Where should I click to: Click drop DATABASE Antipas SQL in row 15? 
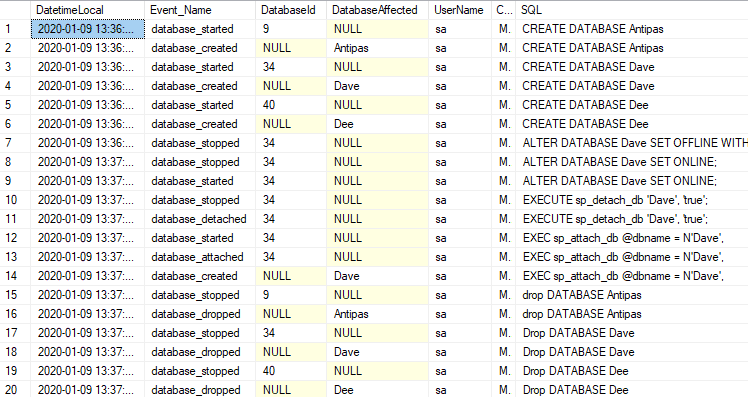[632, 295]
